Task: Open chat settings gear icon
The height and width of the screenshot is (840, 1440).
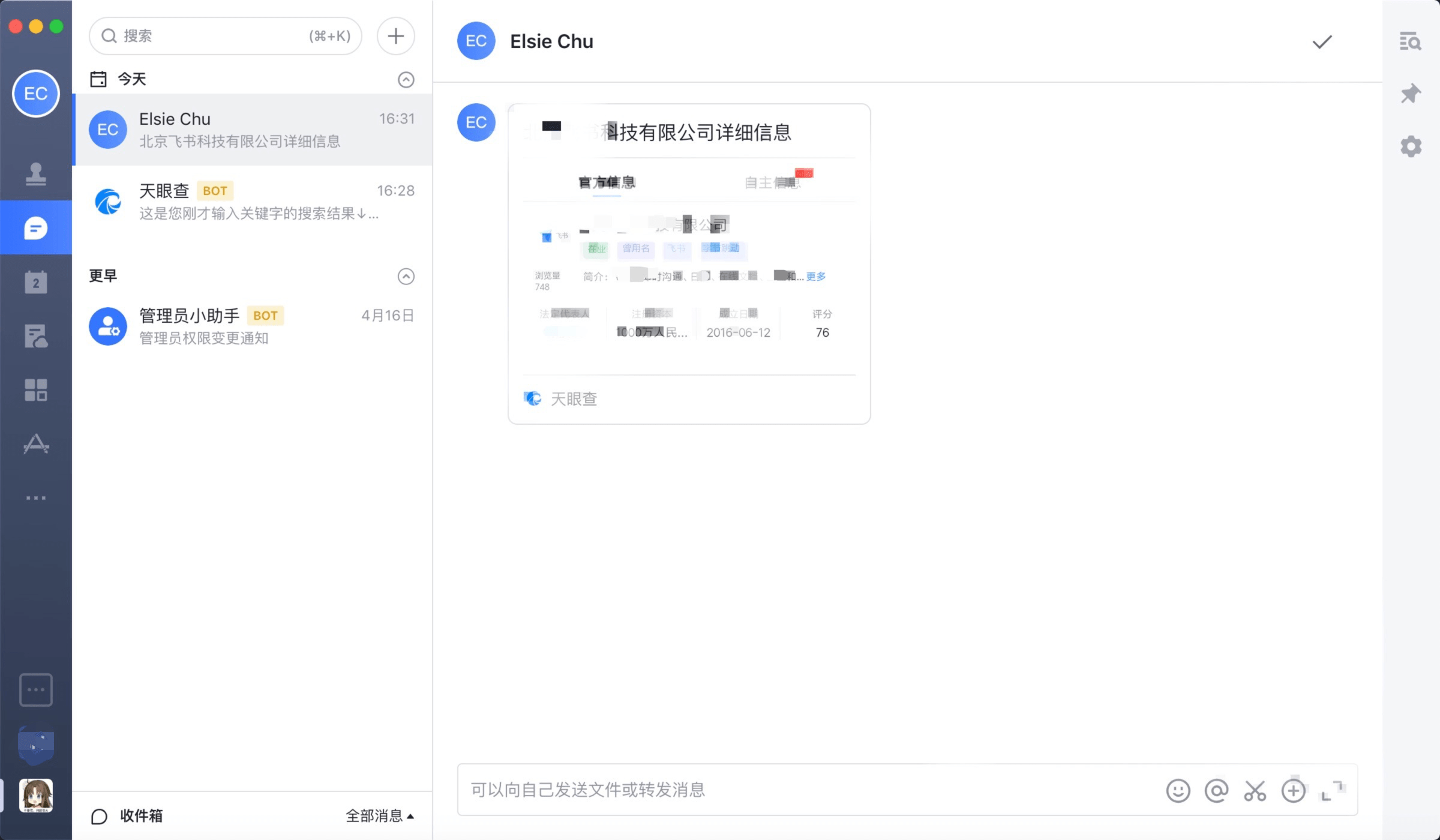Action: click(1411, 146)
